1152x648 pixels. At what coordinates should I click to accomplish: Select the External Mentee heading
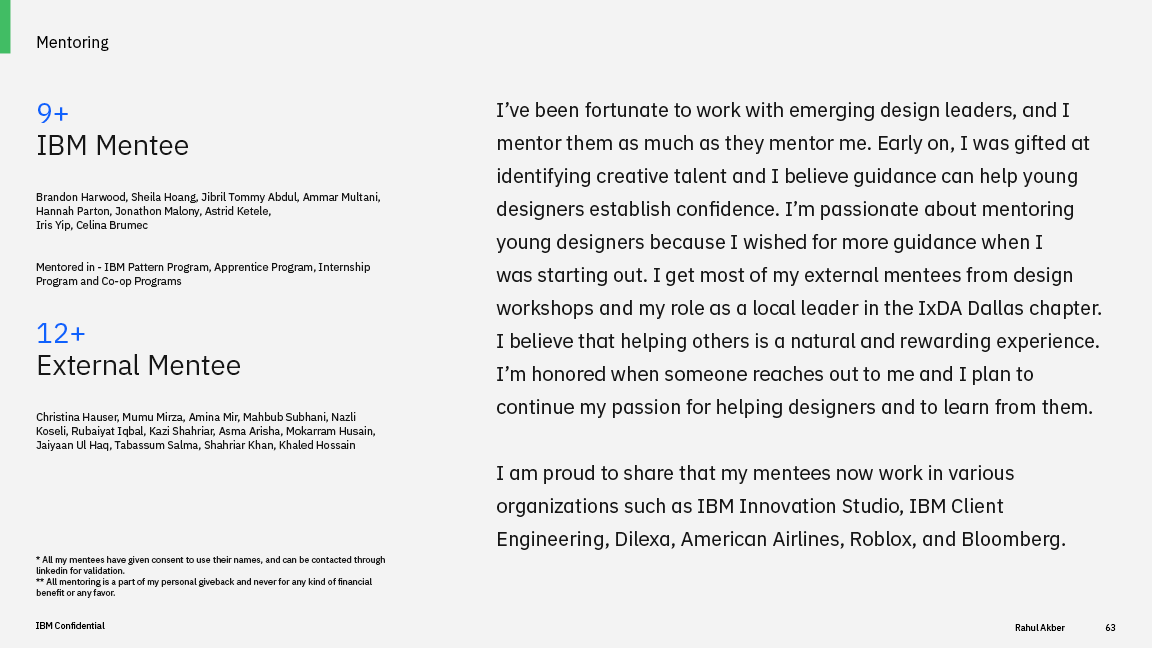138,366
